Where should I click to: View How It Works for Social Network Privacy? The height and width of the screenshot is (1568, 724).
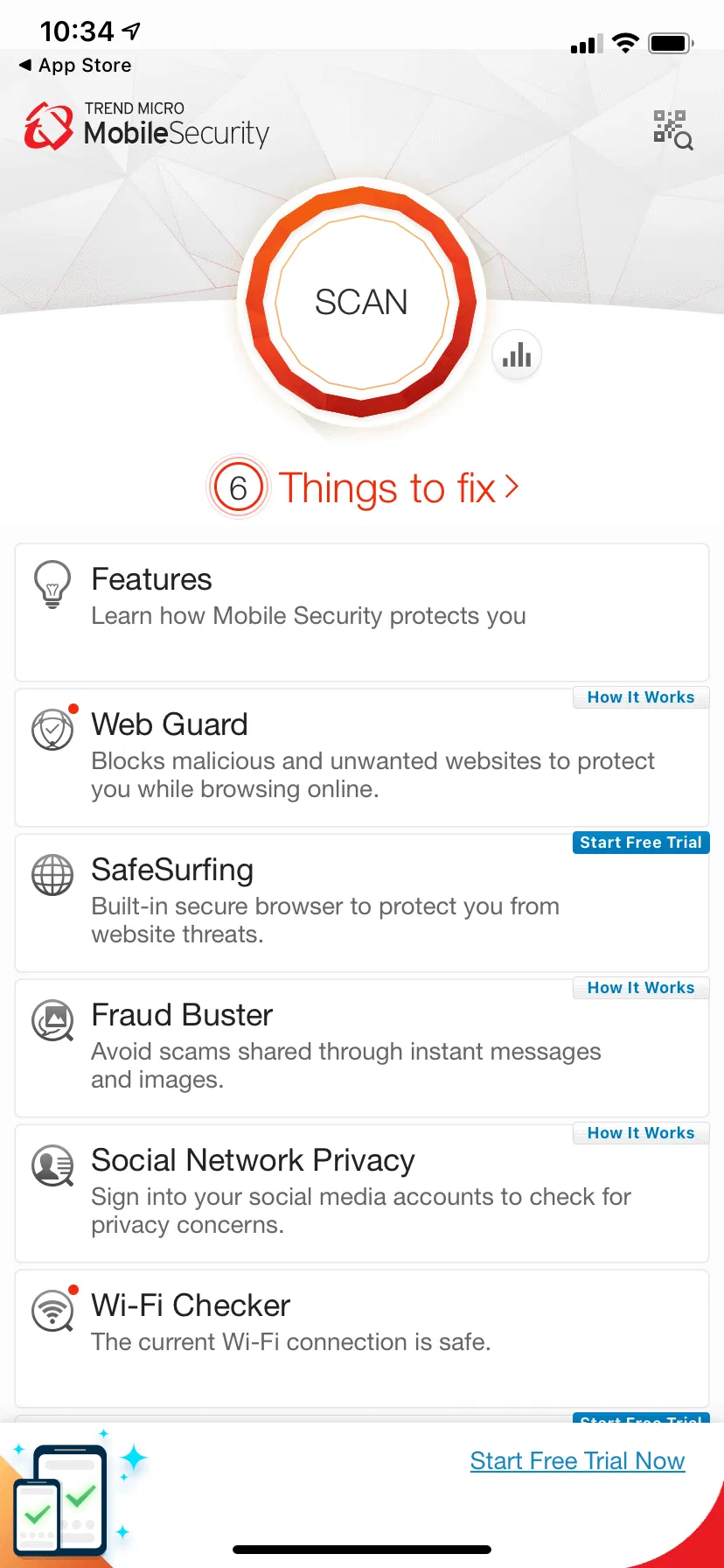641,1133
